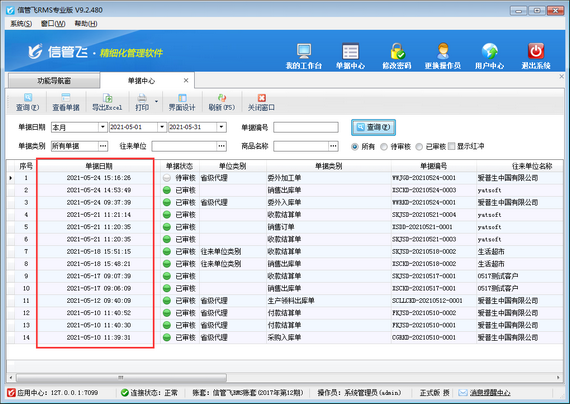
Task: Click 退出系统 power icon
Action: click(536, 52)
